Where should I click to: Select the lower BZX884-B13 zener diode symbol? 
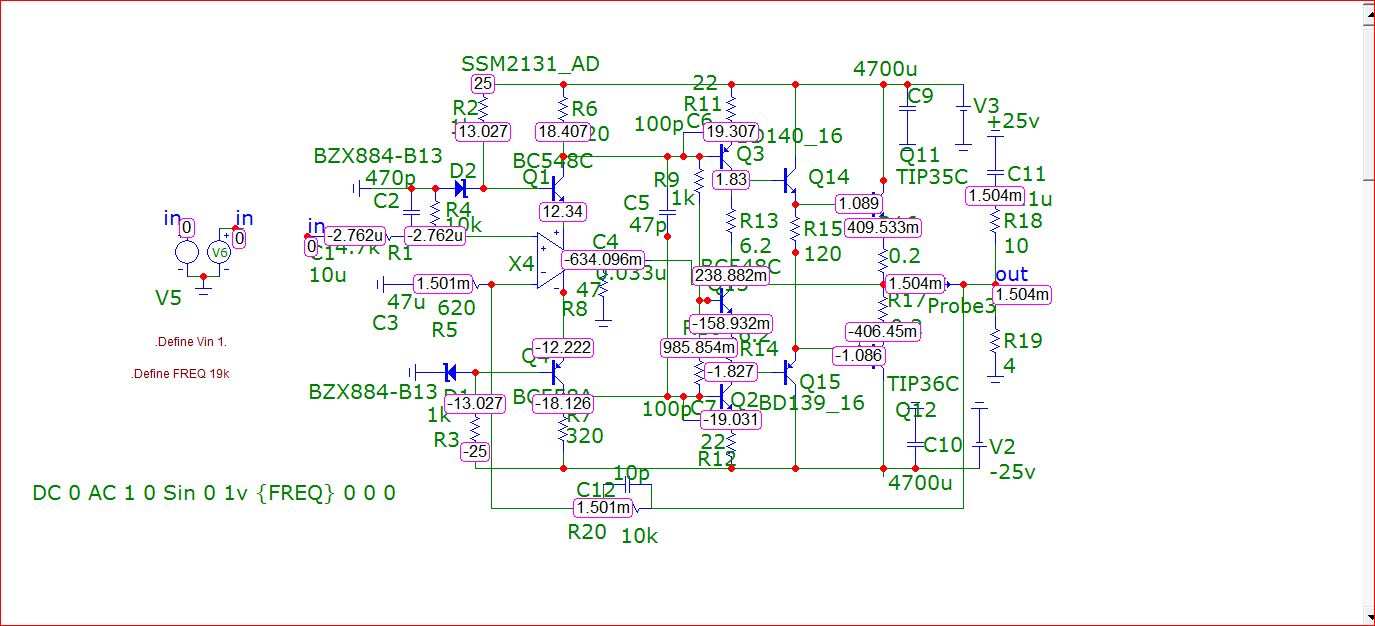coord(450,371)
